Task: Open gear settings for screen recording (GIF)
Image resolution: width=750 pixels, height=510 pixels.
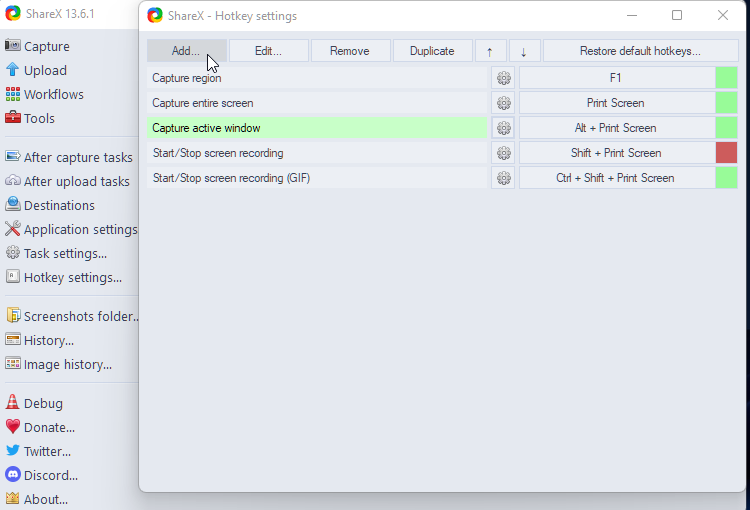Action: (503, 178)
